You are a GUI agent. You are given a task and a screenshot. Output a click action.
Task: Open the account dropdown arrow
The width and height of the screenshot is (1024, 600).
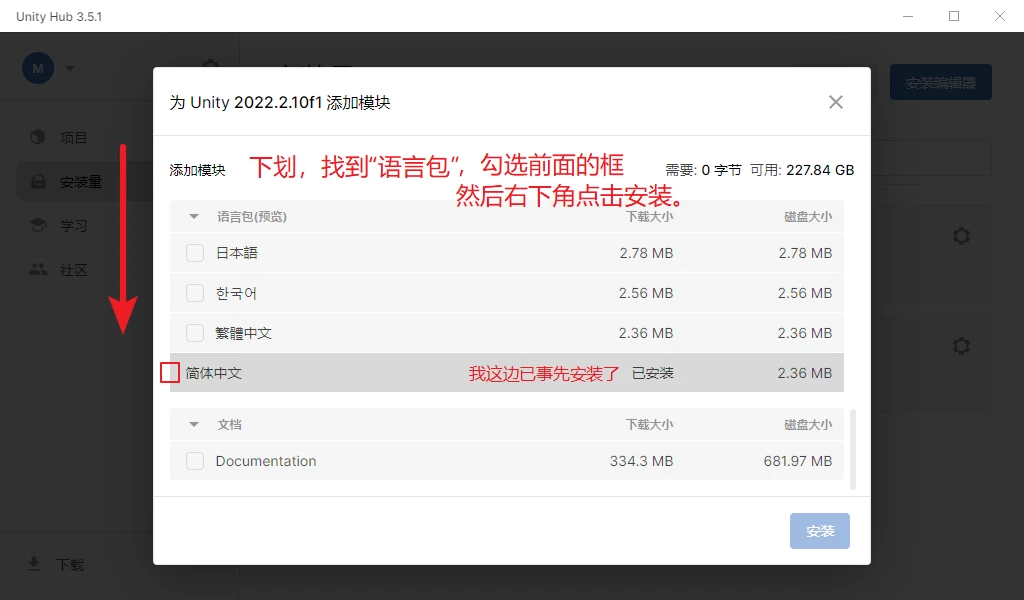[69, 68]
